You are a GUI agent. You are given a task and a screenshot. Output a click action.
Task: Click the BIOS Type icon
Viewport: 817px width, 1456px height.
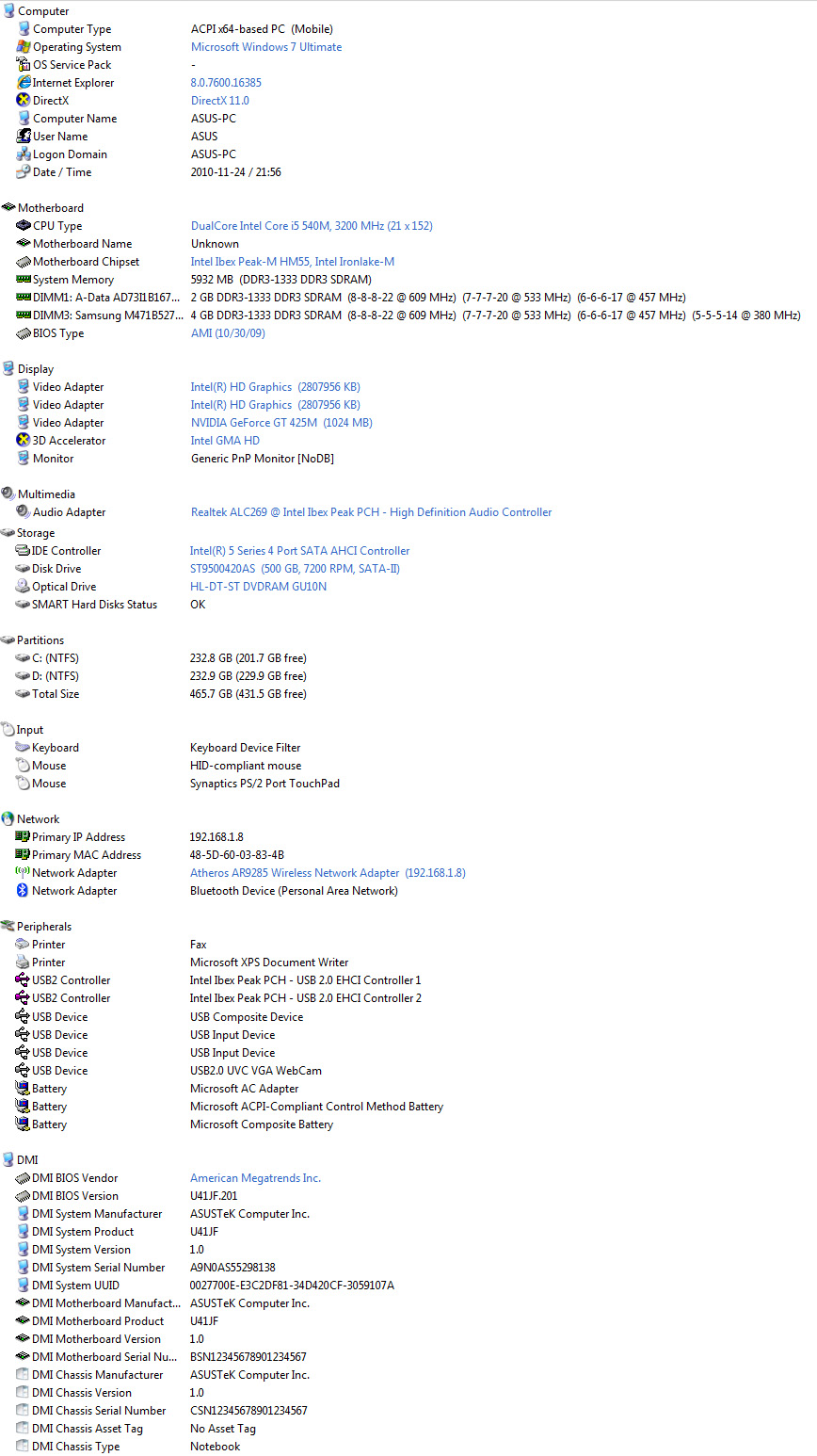point(24,333)
